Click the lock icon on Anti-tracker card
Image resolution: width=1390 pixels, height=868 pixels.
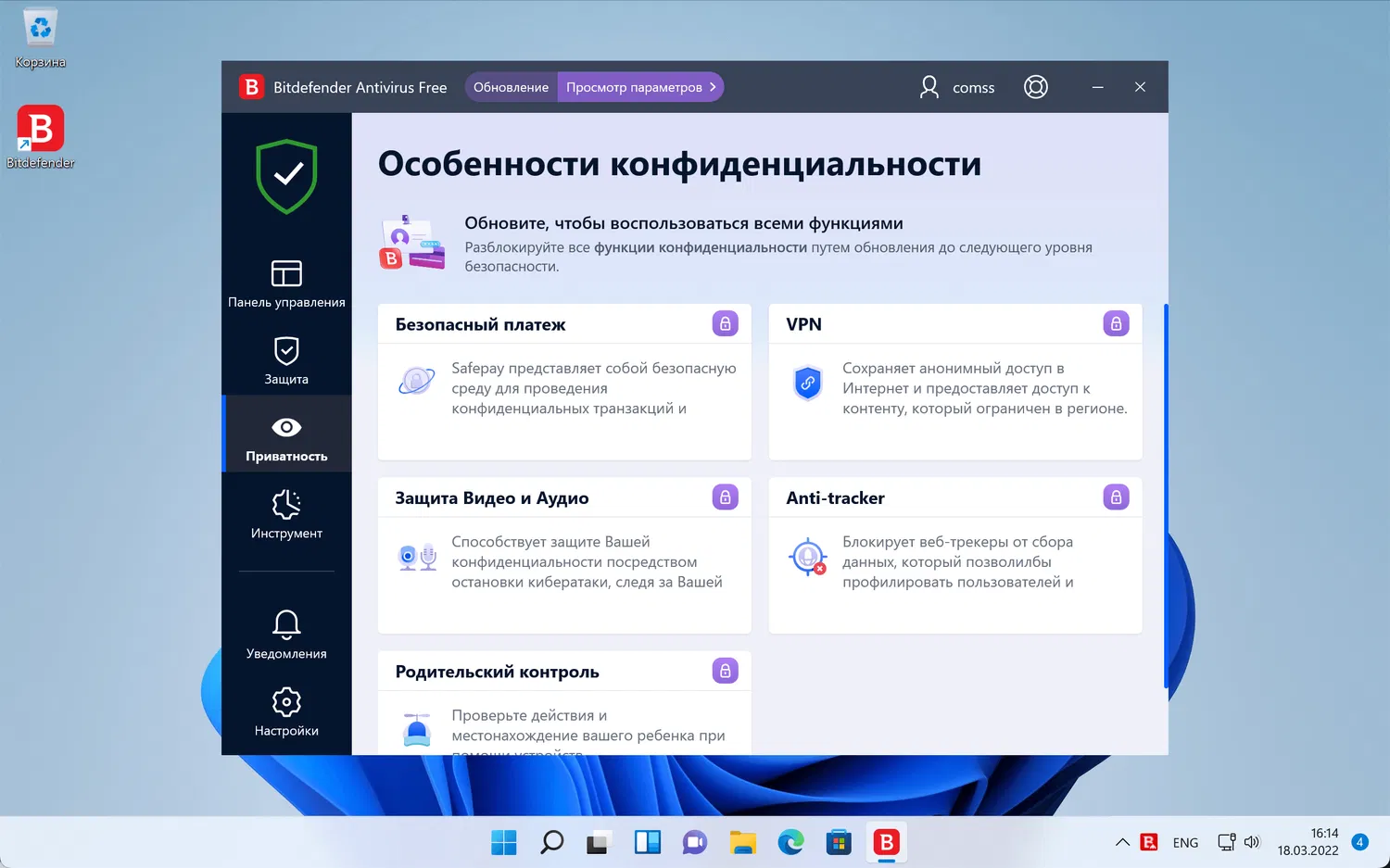(1117, 497)
